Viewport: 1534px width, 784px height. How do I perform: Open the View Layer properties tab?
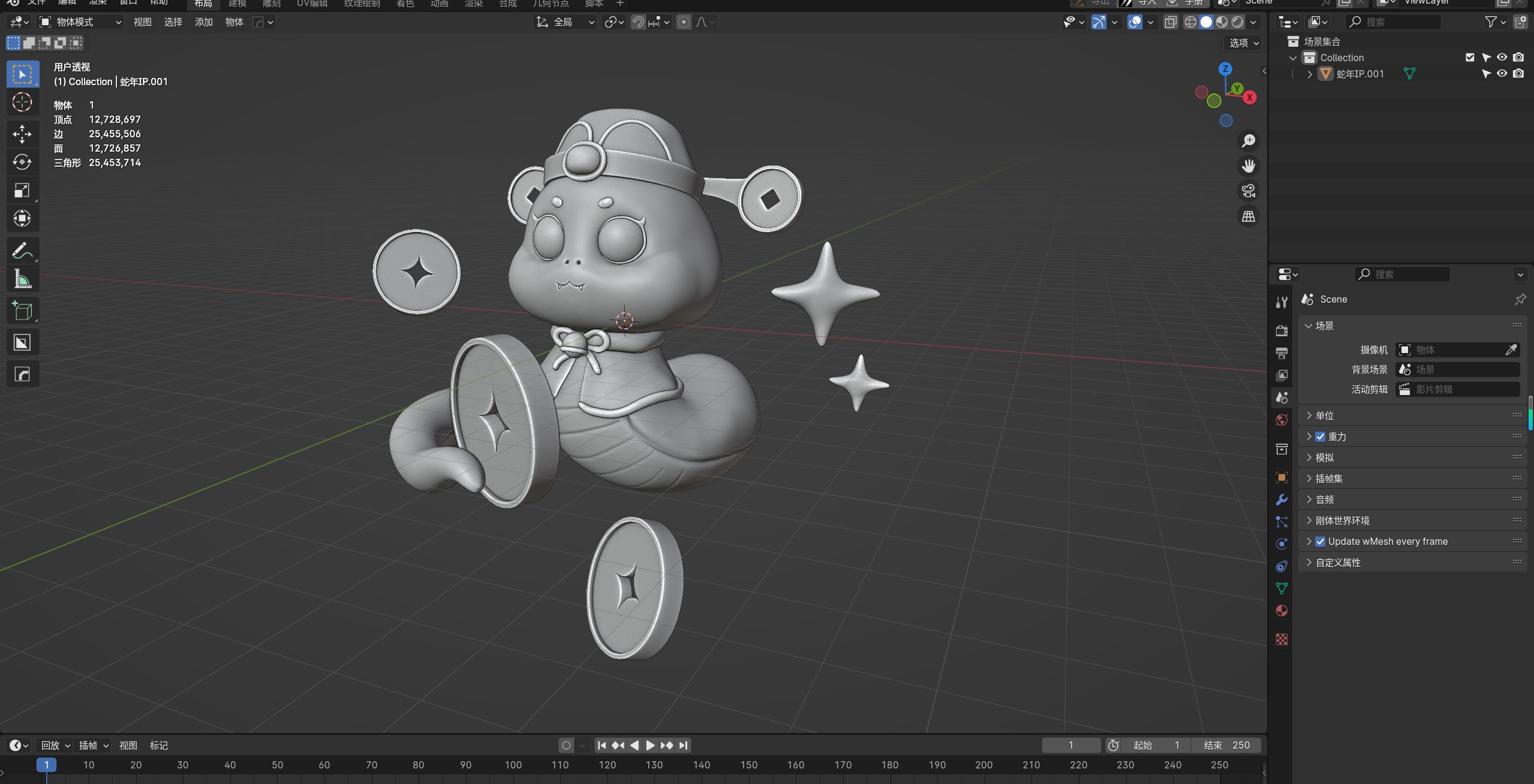pos(1282,375)
